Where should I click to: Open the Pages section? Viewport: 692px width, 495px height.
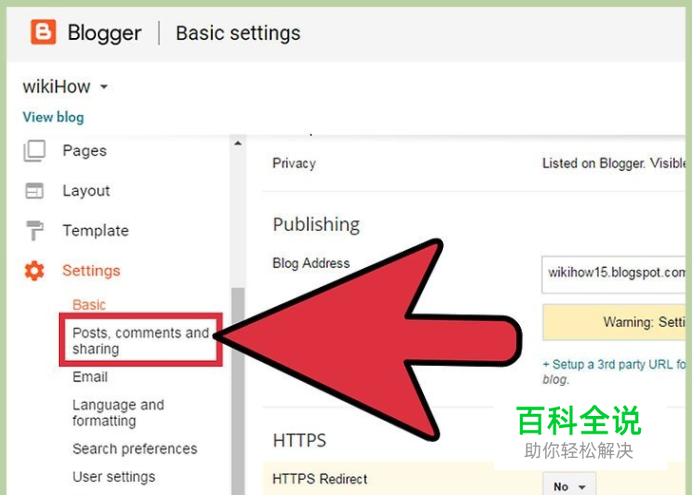tap(85, 151)
